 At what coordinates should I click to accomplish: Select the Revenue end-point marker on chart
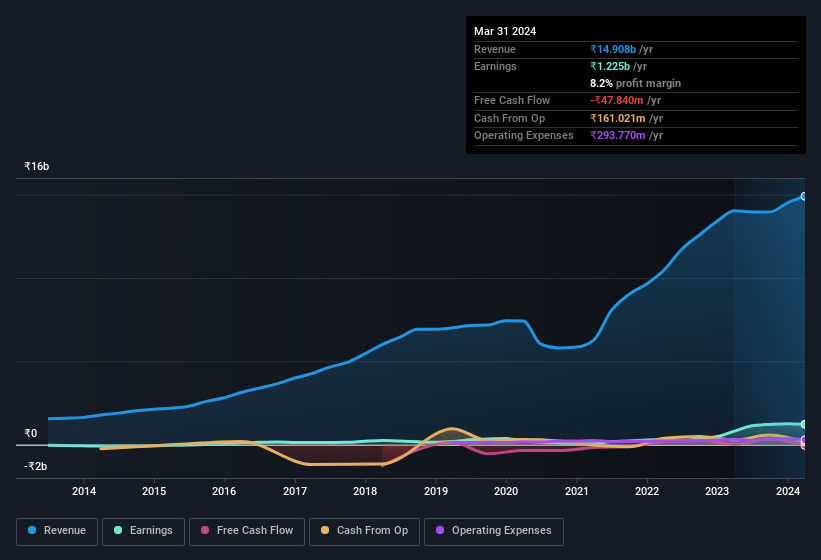(804, 196)
